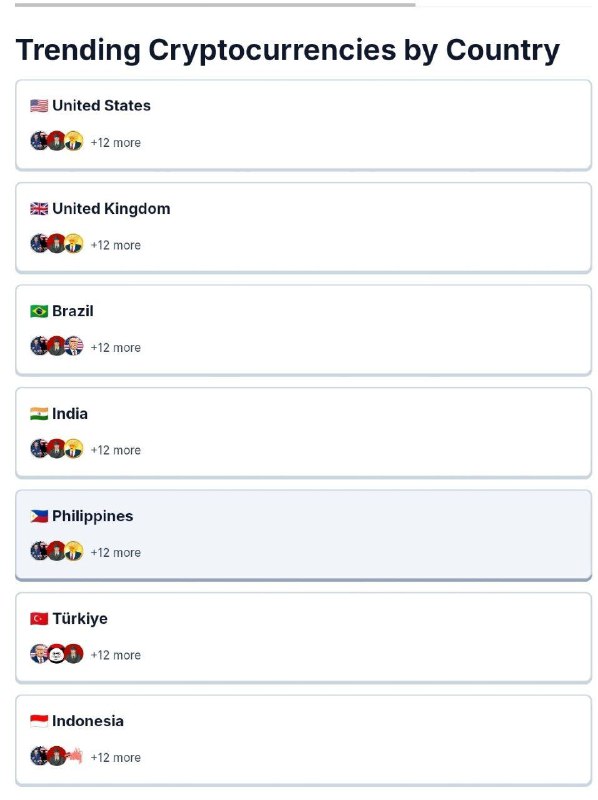This screenshot has height=800, width=598.
Task: Select the first coin icon under Türkiye
Action: pos(39,654)
